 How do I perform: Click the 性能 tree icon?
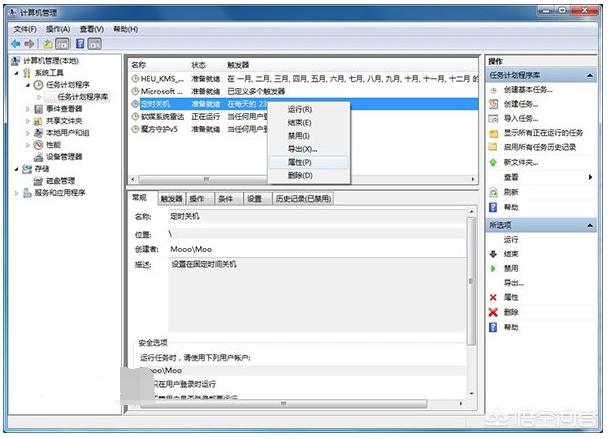pos(38,145)
